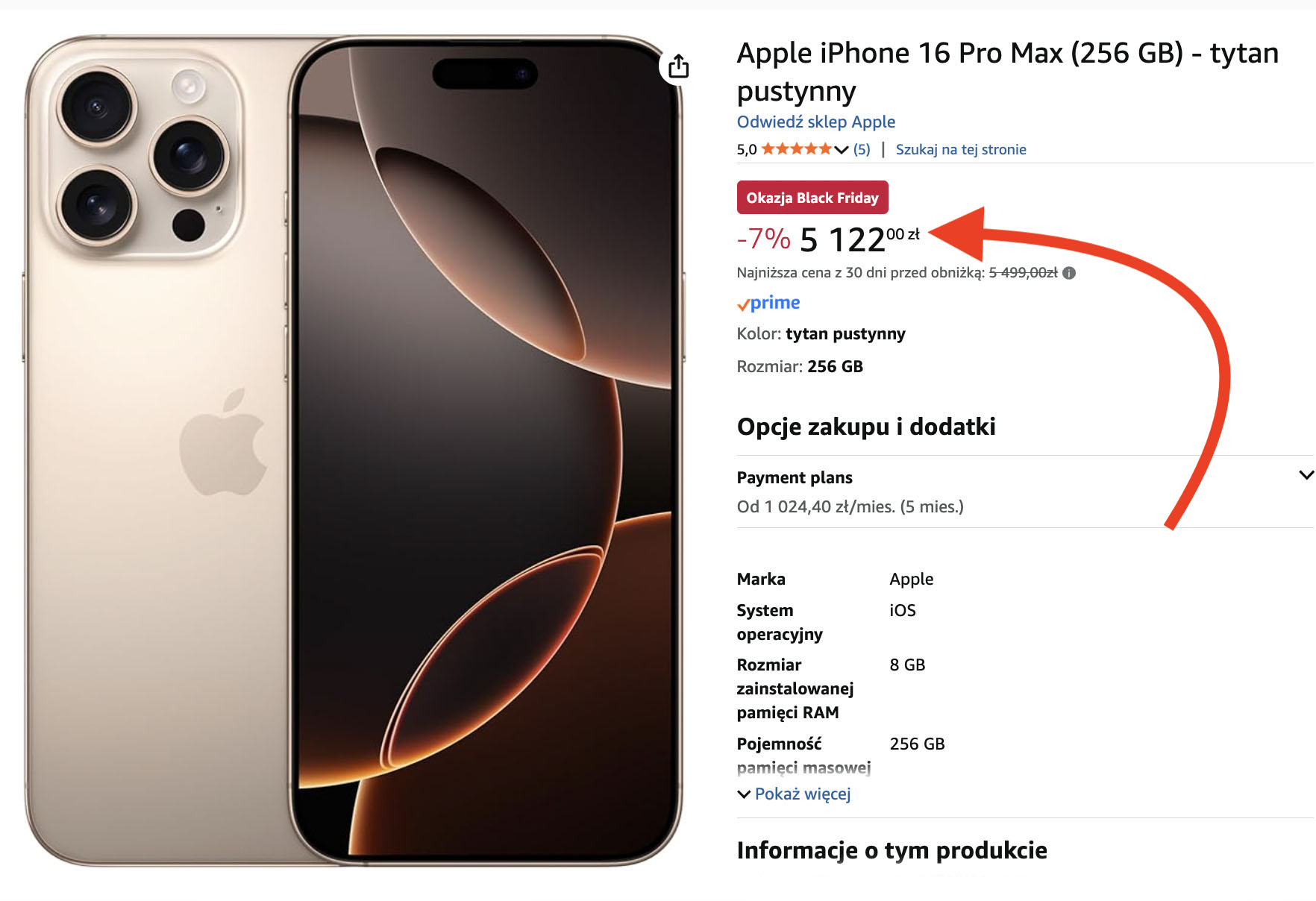
Task: Click the Rozmiar: 256 GB label
Action: tap(800, 366)
